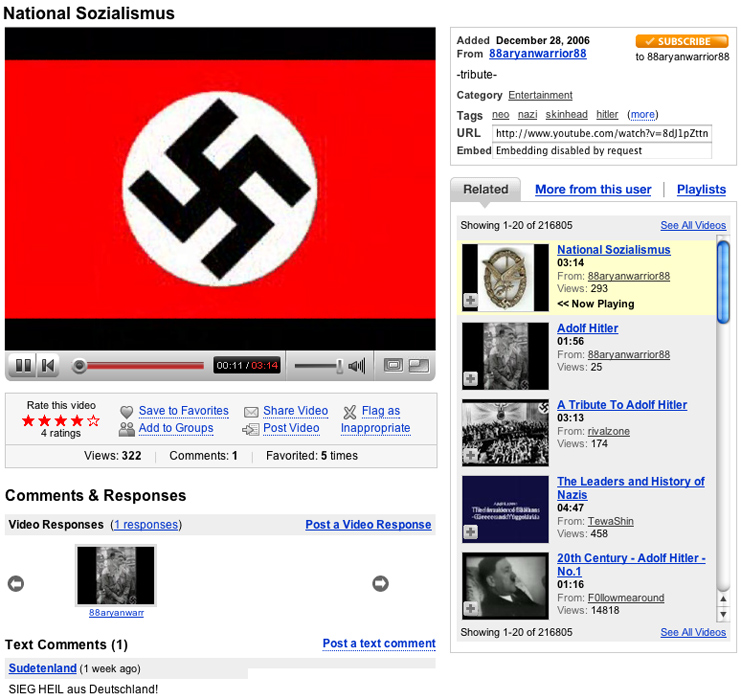Click the Add to Groups people icon

tap(127, 429)
